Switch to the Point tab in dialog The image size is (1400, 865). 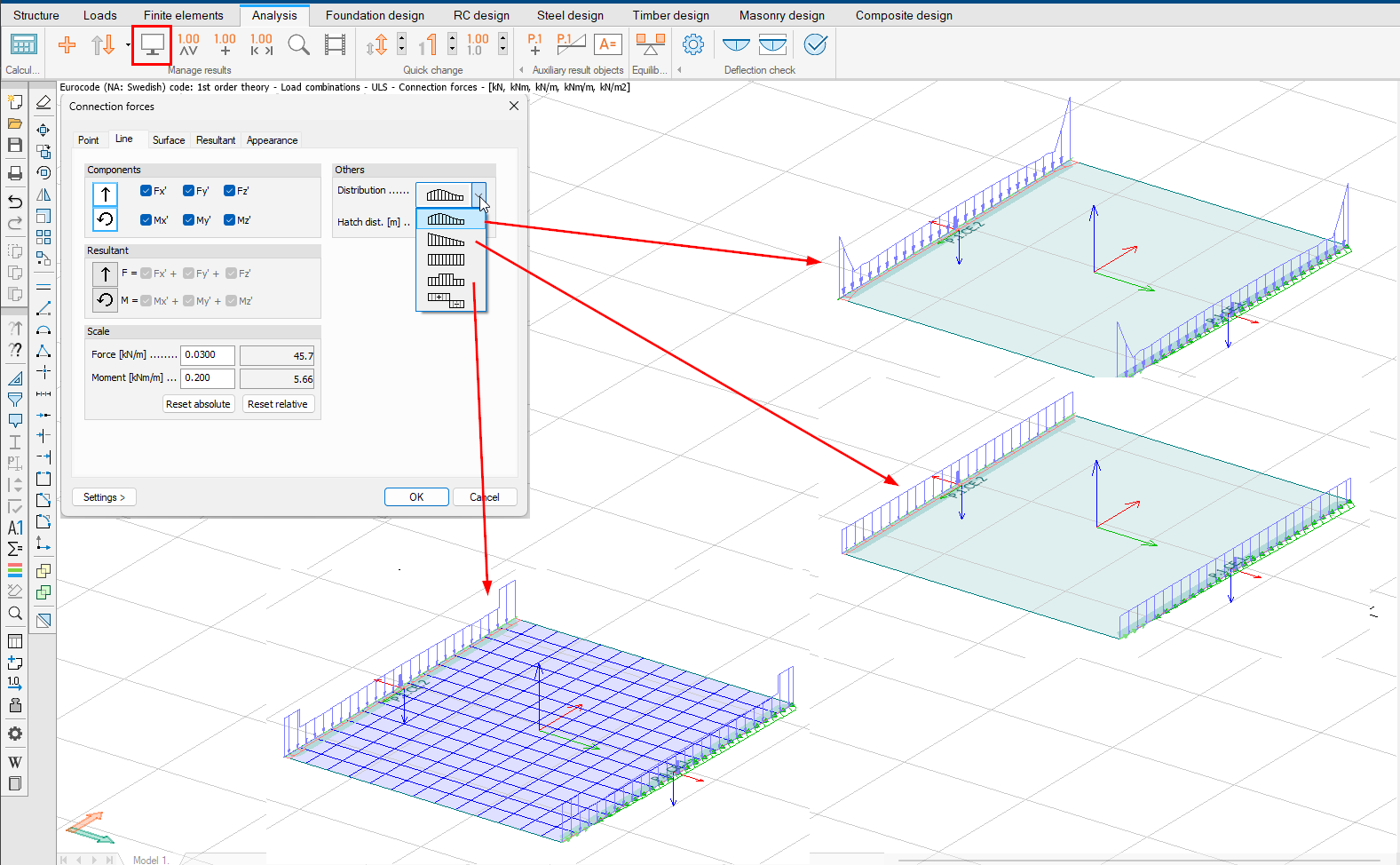click(x=89, y=140)
